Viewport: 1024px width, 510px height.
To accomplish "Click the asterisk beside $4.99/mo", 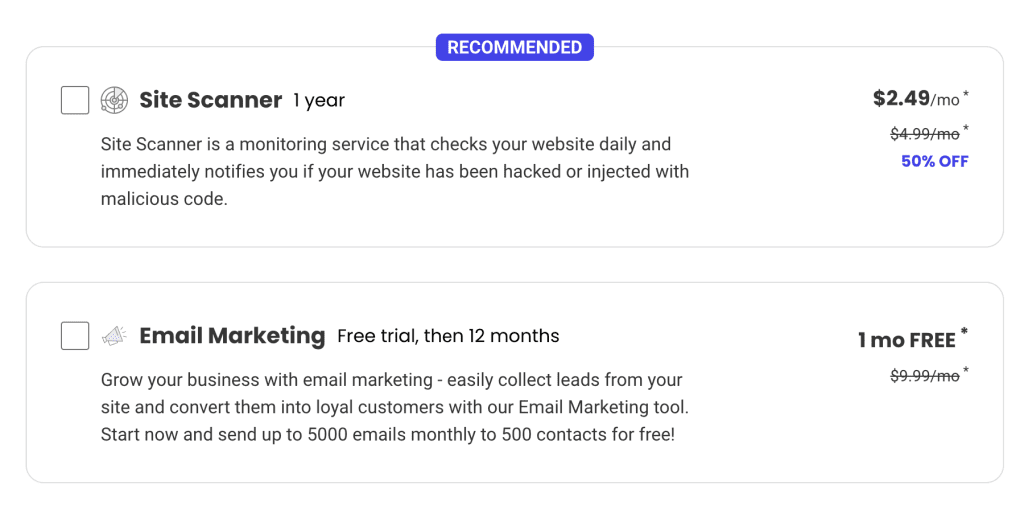I will point(966,128).
